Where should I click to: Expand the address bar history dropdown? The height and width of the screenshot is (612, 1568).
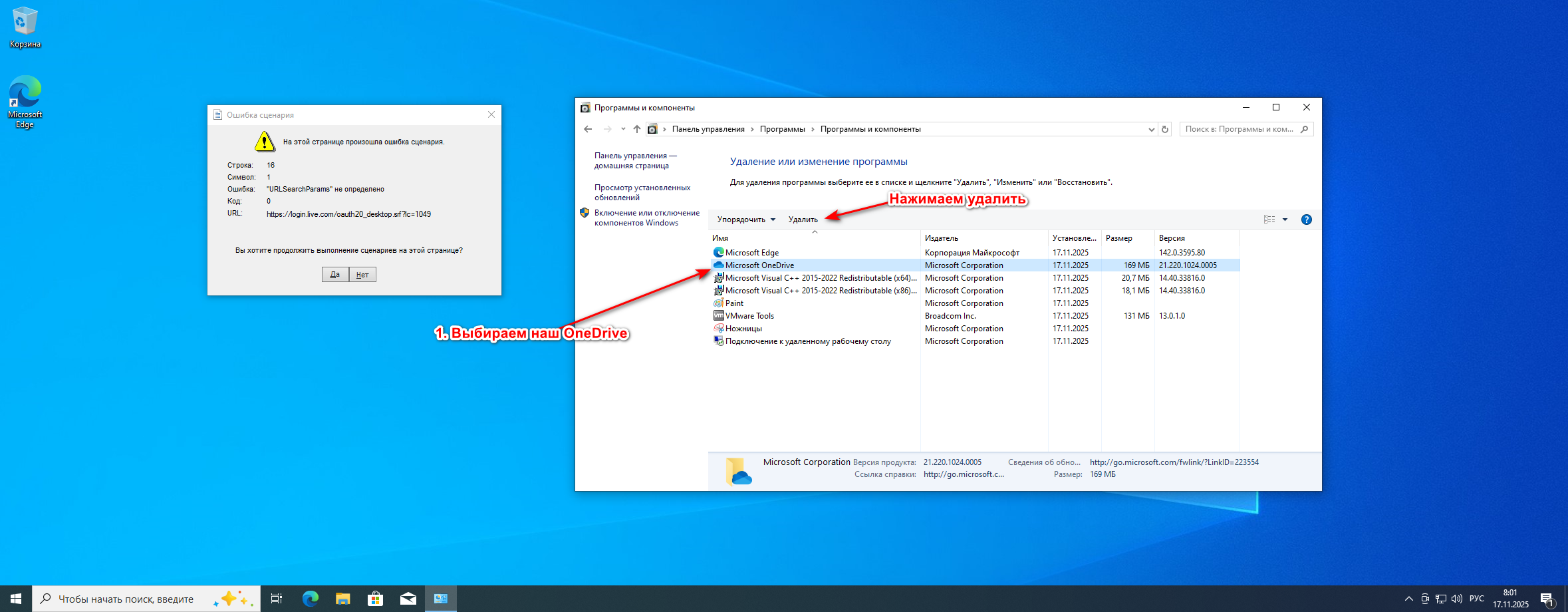click(1151, 130)
